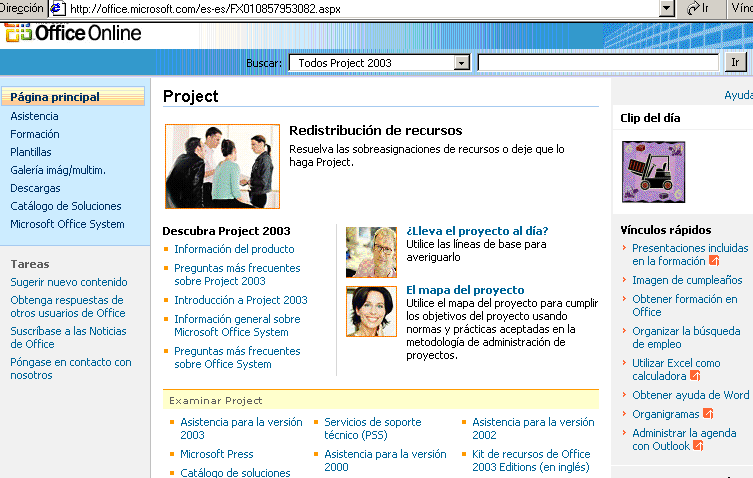Open Administrar la agenda con Outlook link
753x478 pixels.
pyautogui.click(x=684, y=440)
